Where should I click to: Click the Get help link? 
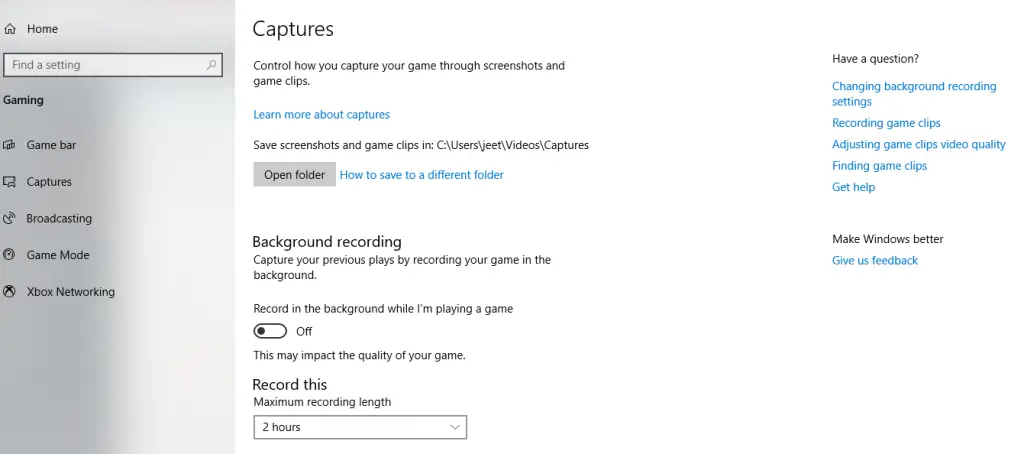pyautogui.click(x=853, y=187)
